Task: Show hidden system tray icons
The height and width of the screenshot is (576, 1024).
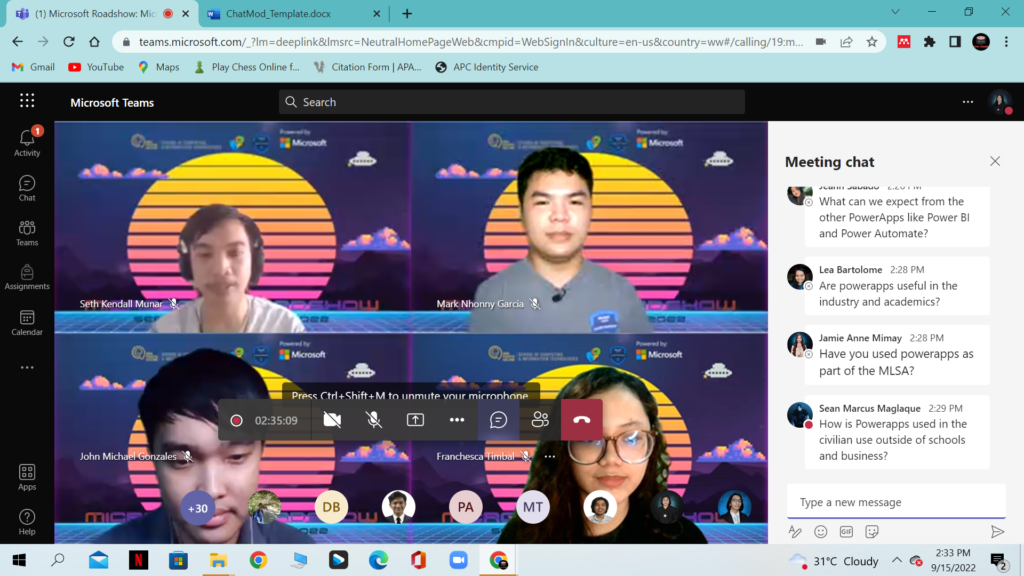Action: 897,560
